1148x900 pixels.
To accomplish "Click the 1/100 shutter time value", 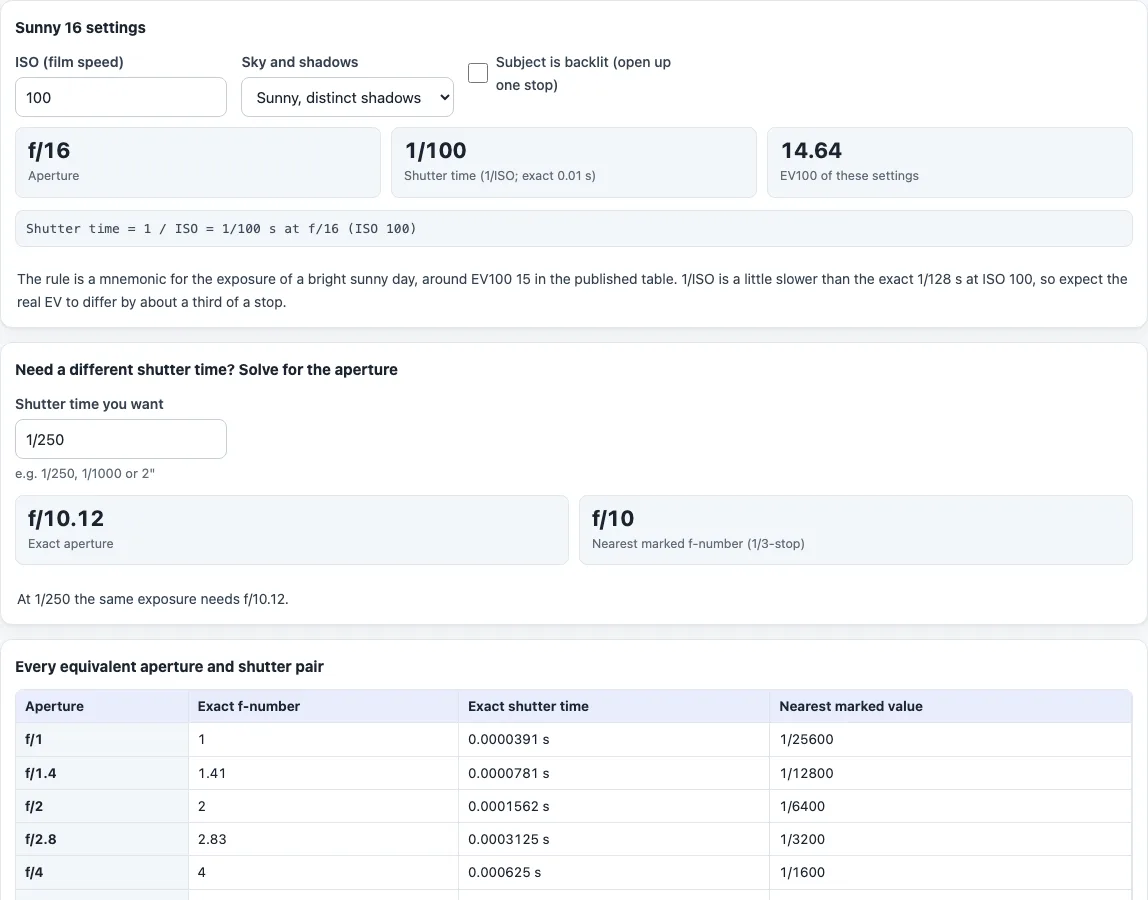I will point(436,150).
